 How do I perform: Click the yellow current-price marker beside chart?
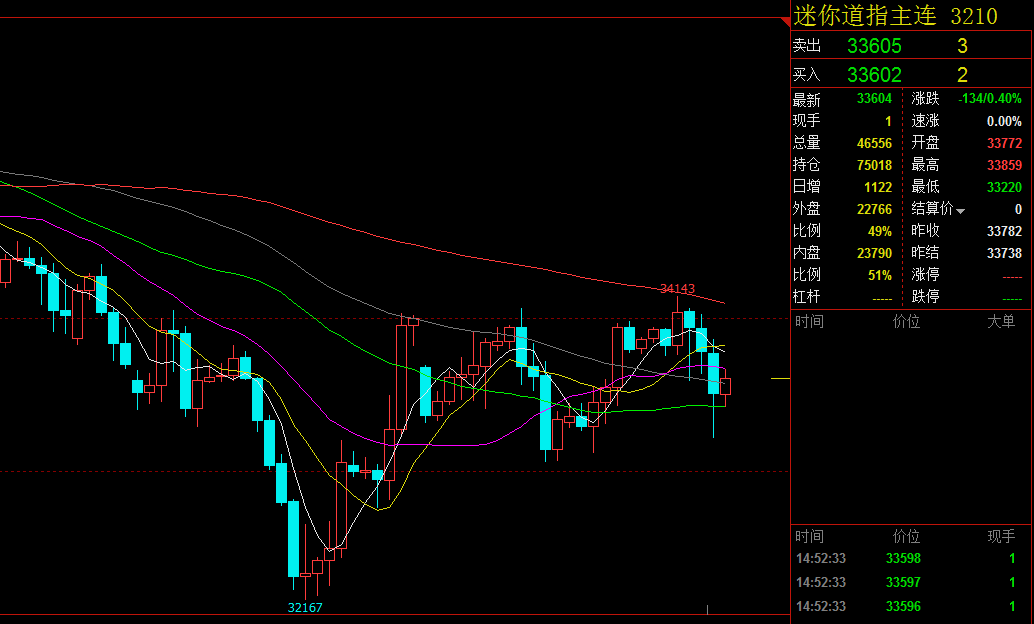(x=780, y=379)
